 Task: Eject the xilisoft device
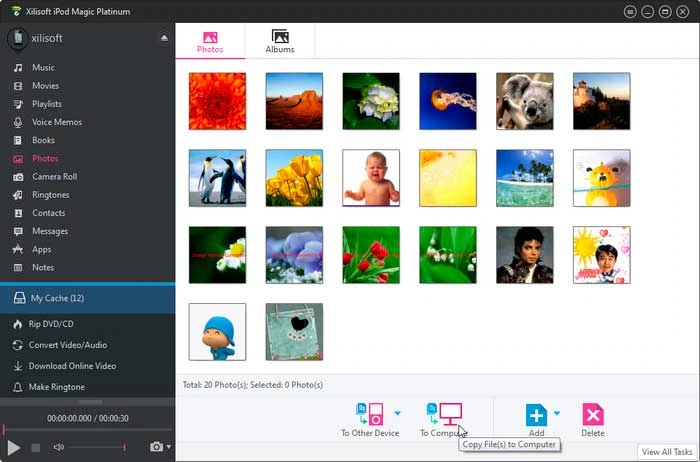[x=164, y=38]
